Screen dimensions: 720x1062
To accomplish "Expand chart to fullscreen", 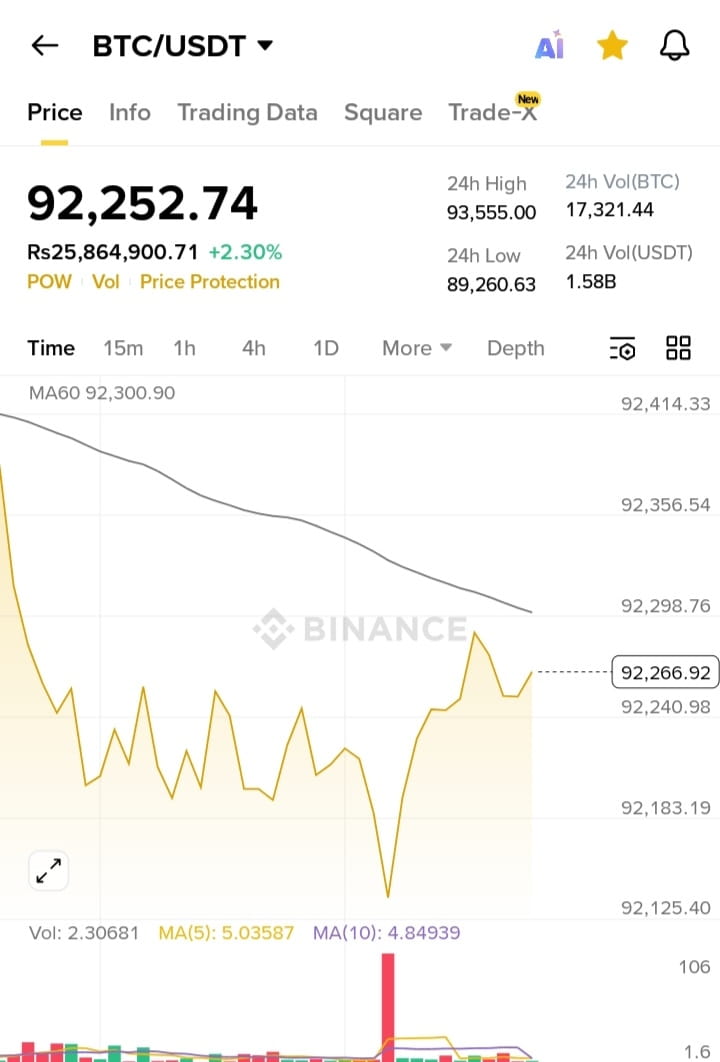I will (47, 870).
